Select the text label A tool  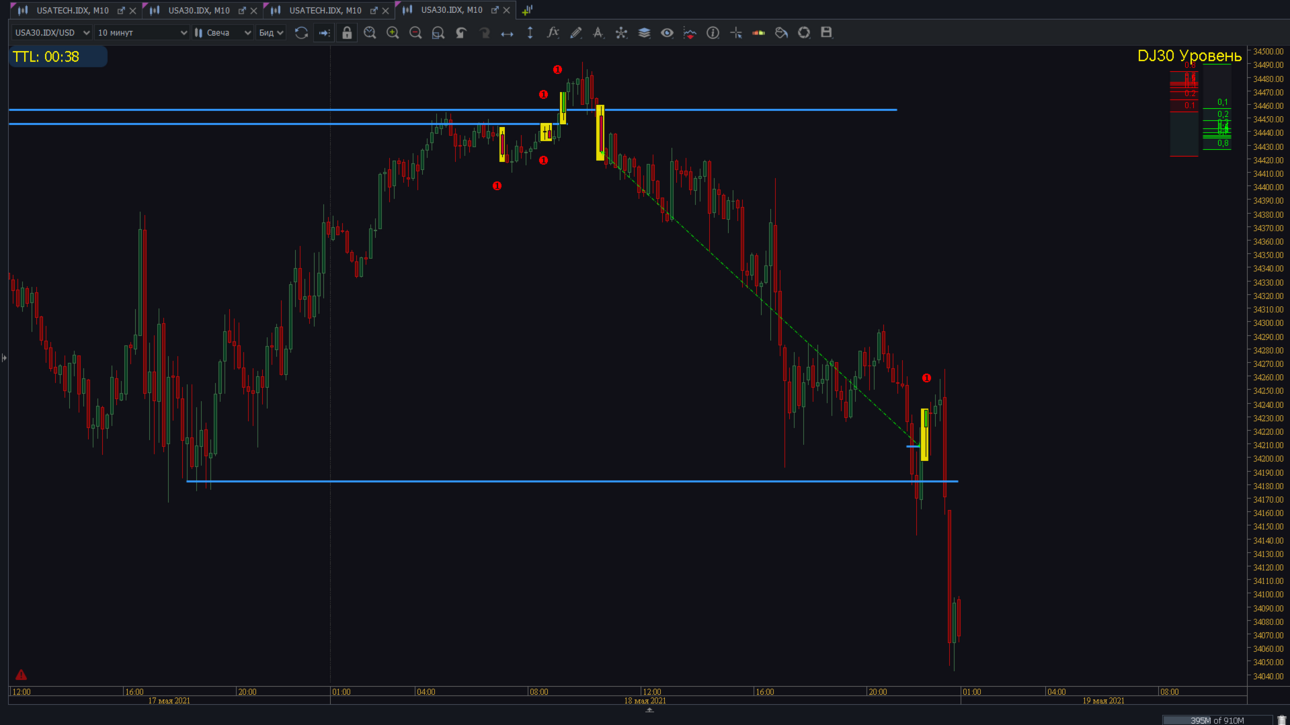tap(598, 33)
